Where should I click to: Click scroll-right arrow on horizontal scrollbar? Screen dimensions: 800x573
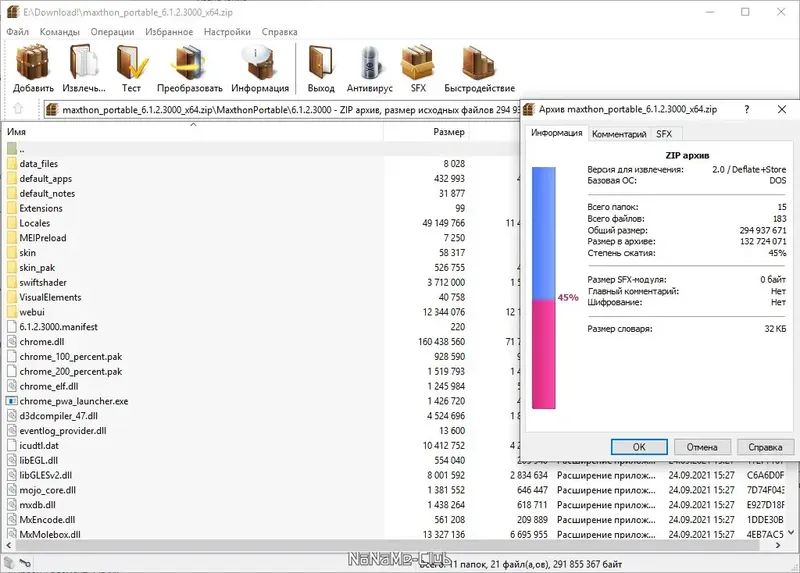[x=778, y=545]
